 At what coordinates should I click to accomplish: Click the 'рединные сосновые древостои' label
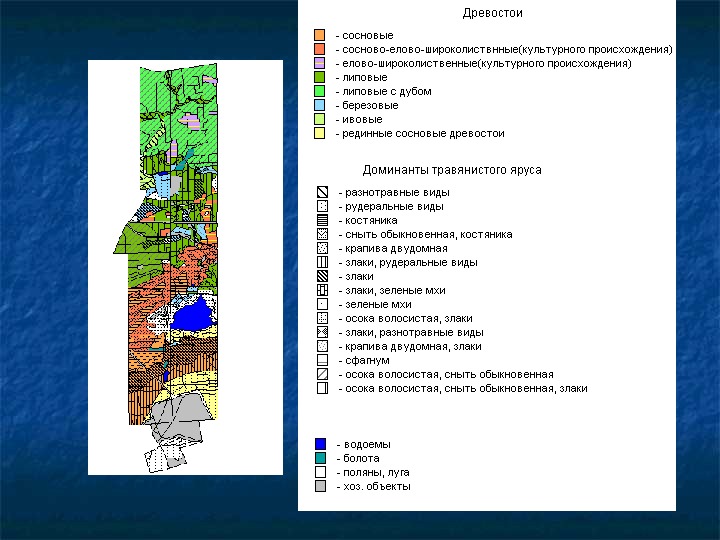point(423,134)
